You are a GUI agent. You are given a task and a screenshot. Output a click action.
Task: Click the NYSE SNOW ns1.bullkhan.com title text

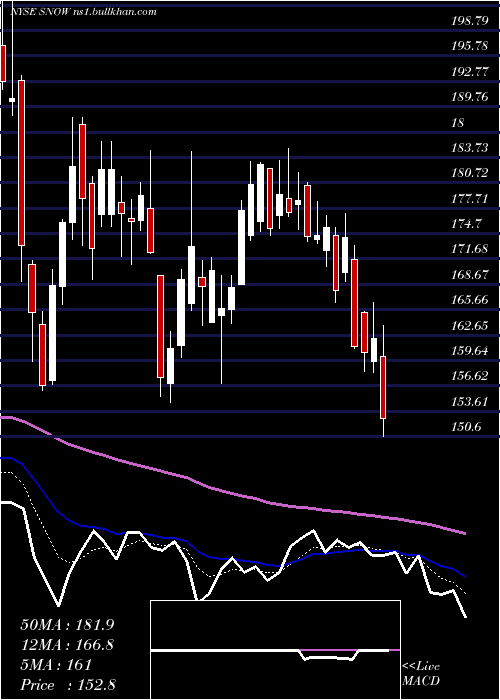click(83, 12)
